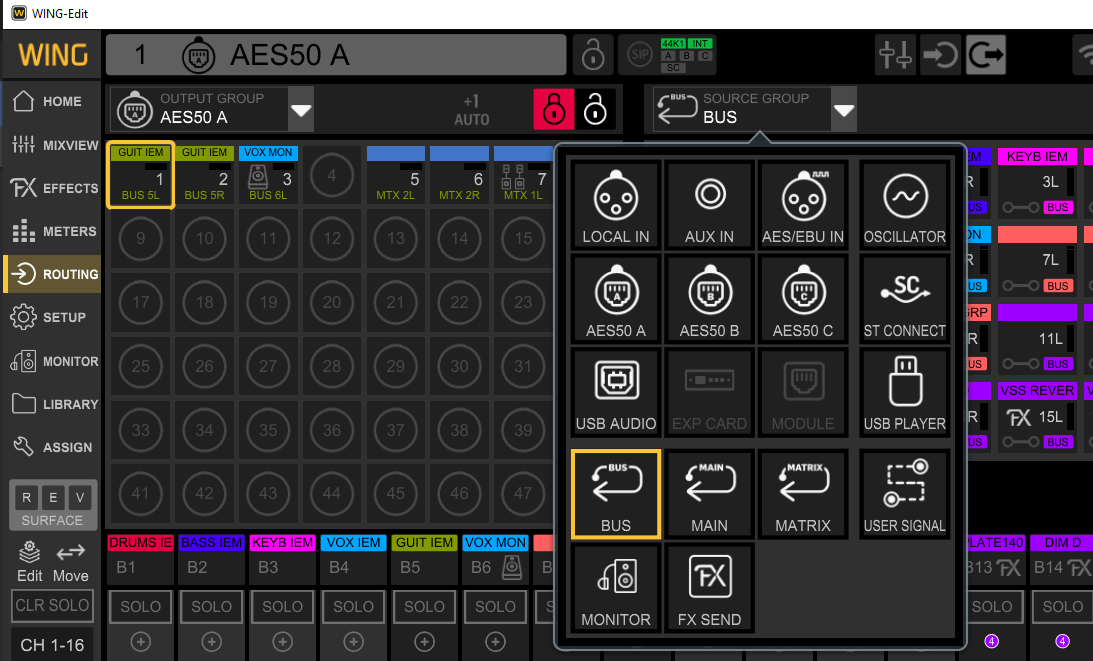
Task: Choose AUX IN source group
Action: [x=709, y=205]
